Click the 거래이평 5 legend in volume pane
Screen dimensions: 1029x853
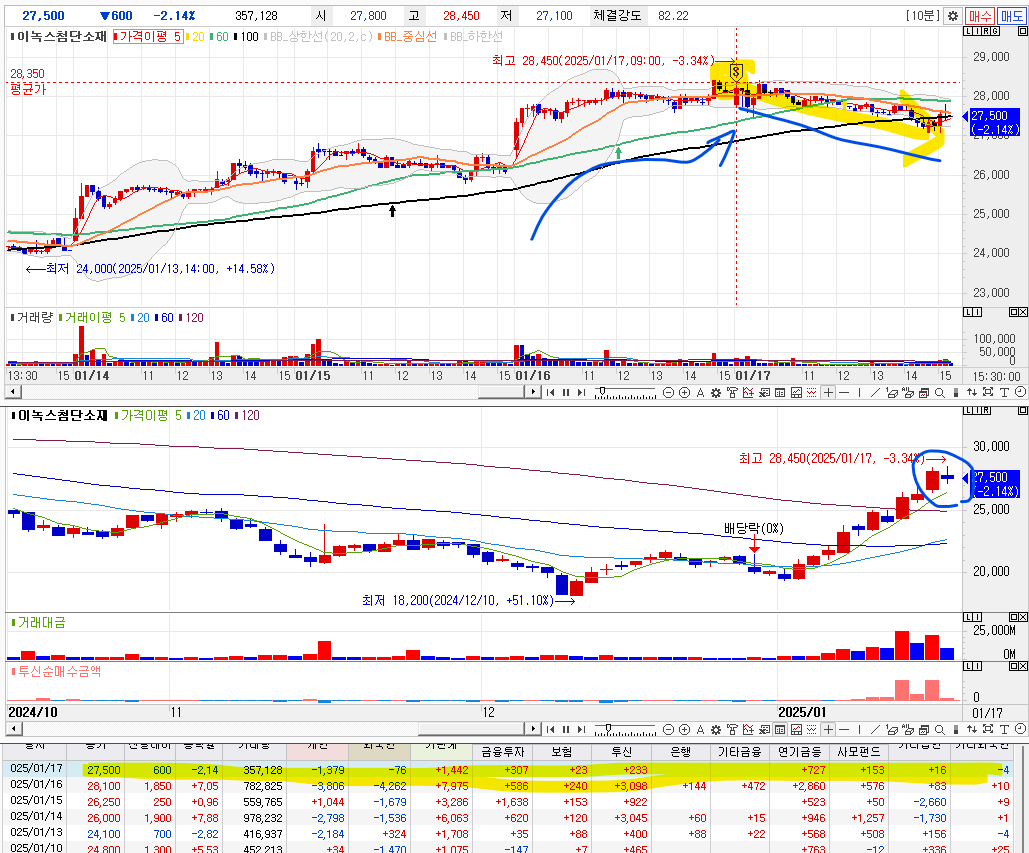[91, 318]
